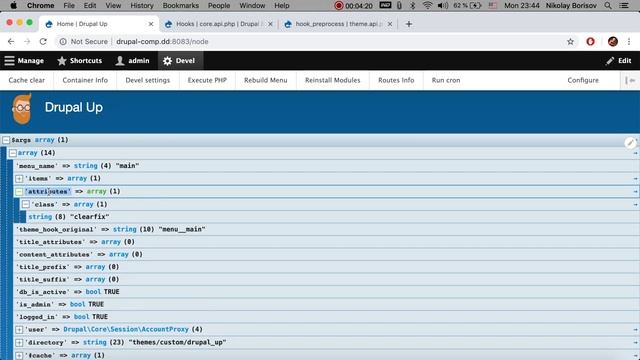Collapse the 'attributes' array
Image resolution: width=640 pixels, height=360 pixels.
(x=19, y=191)
